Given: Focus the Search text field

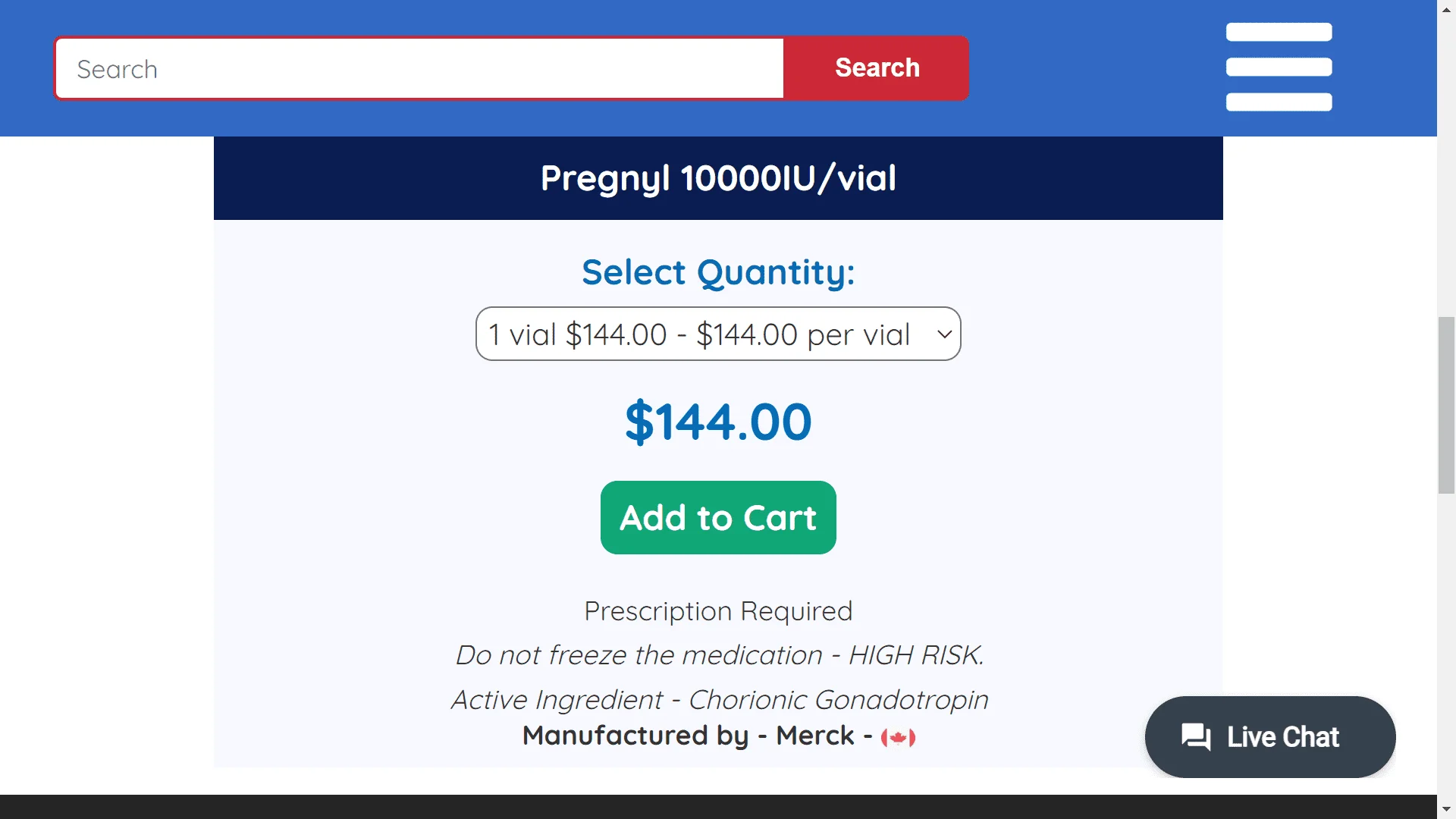Looking at the screenshot, I should click(x=419, y=69).
